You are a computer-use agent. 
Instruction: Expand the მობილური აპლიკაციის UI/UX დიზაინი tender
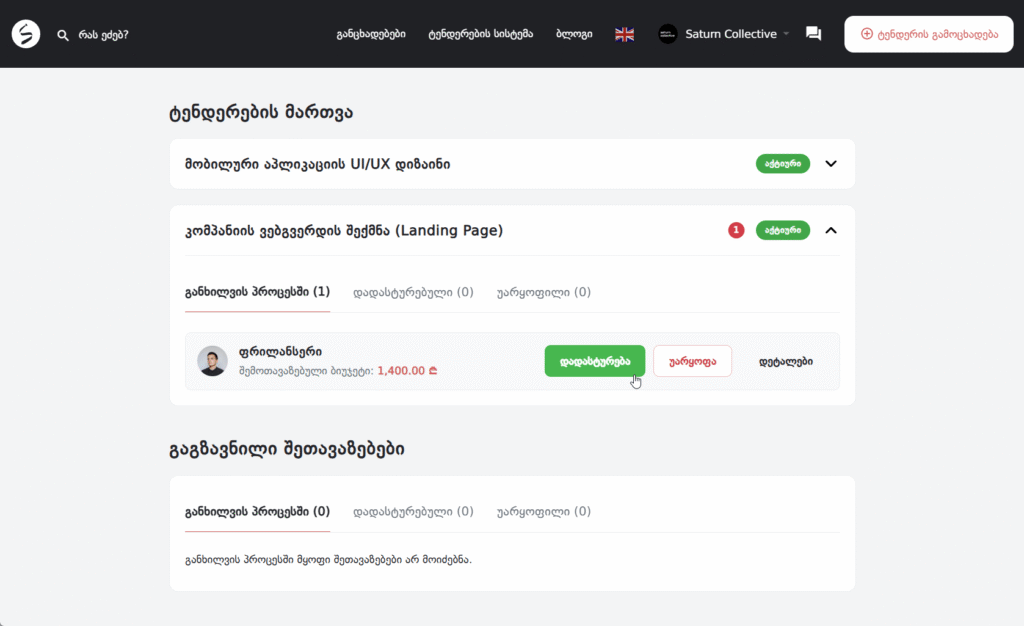(x=830, y=164)
